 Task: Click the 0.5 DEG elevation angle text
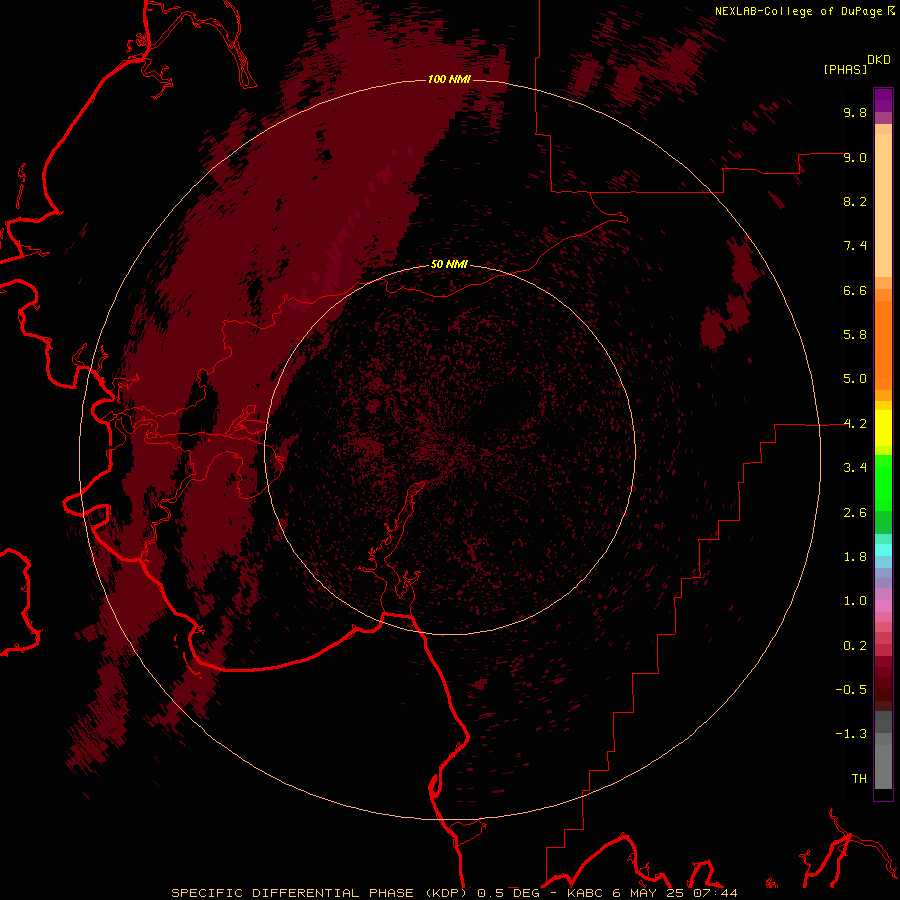click(508, 893)
